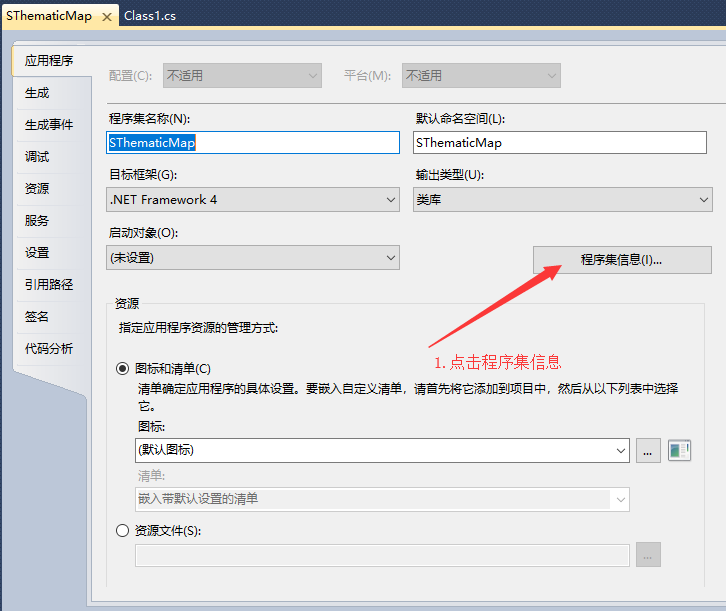Open the 生成事件 settings page
Image resolution: width=726 pixels, height=611 pixels.
pyautogui.click(x=49, y=125)
